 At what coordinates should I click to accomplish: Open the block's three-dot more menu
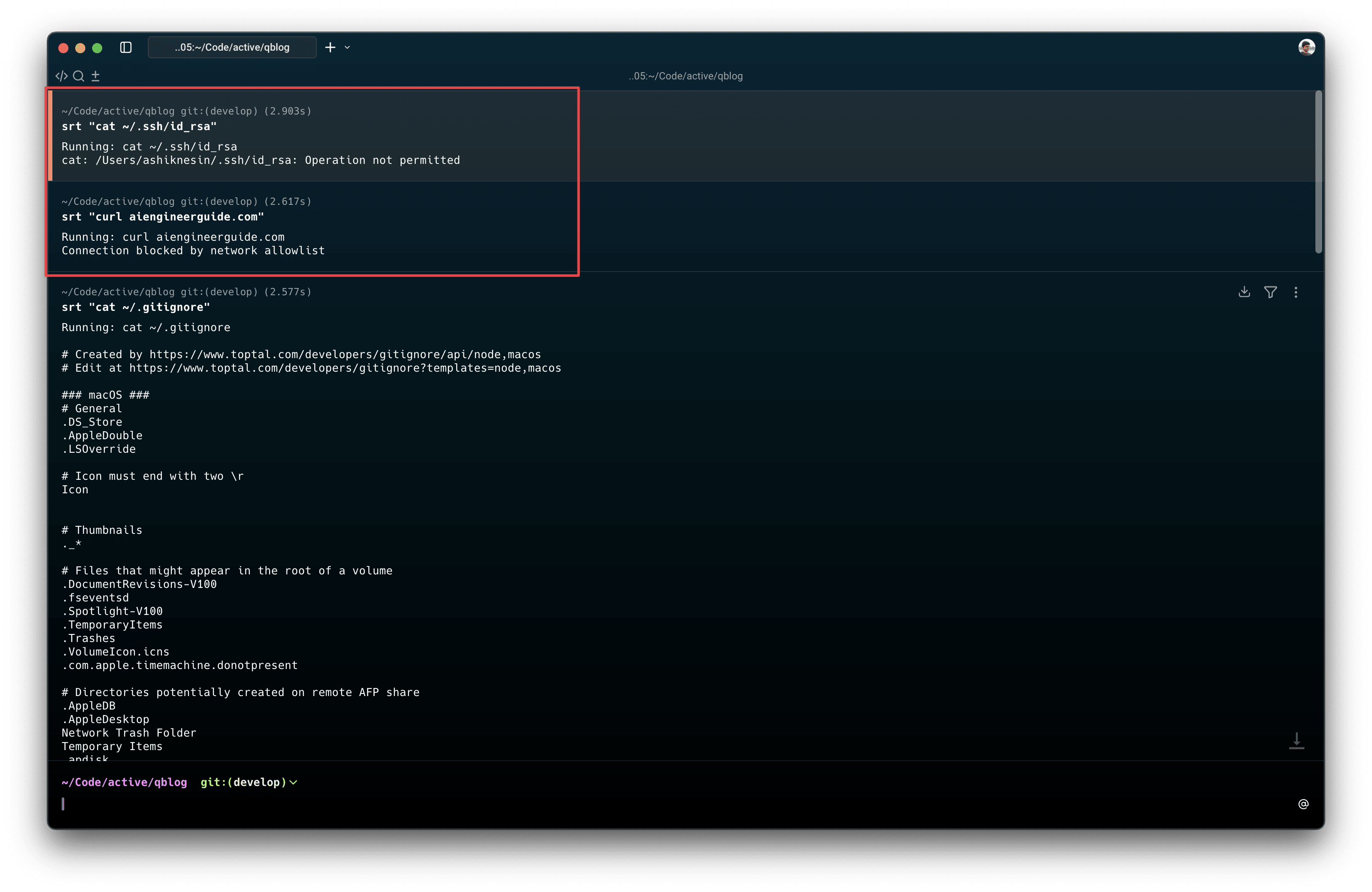(1296, 292)
